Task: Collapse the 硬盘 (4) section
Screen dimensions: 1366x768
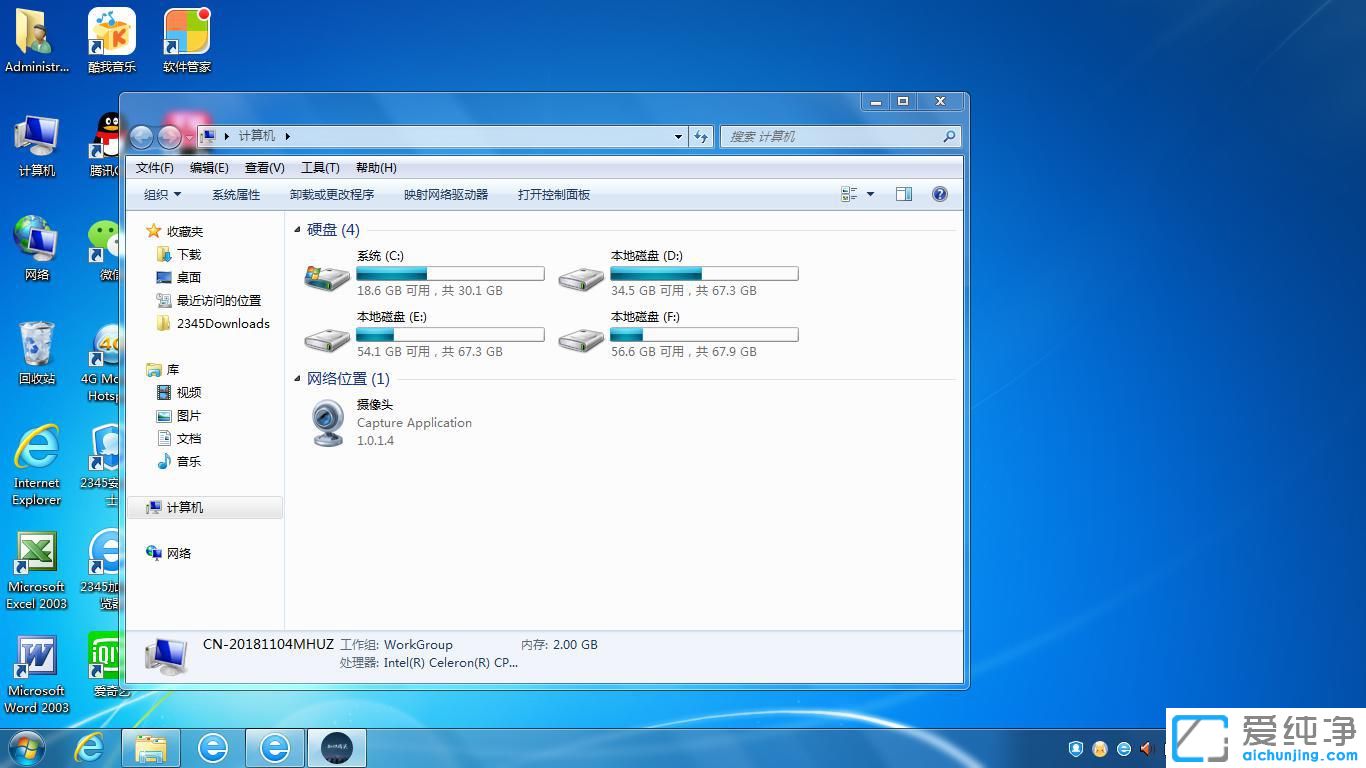Action: tap(297, 229)
